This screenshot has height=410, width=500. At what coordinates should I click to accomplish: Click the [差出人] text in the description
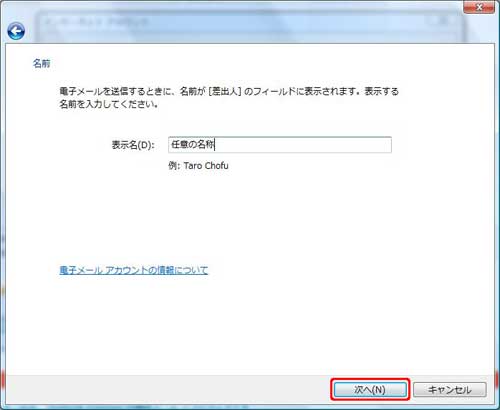[x=224, y=91]
